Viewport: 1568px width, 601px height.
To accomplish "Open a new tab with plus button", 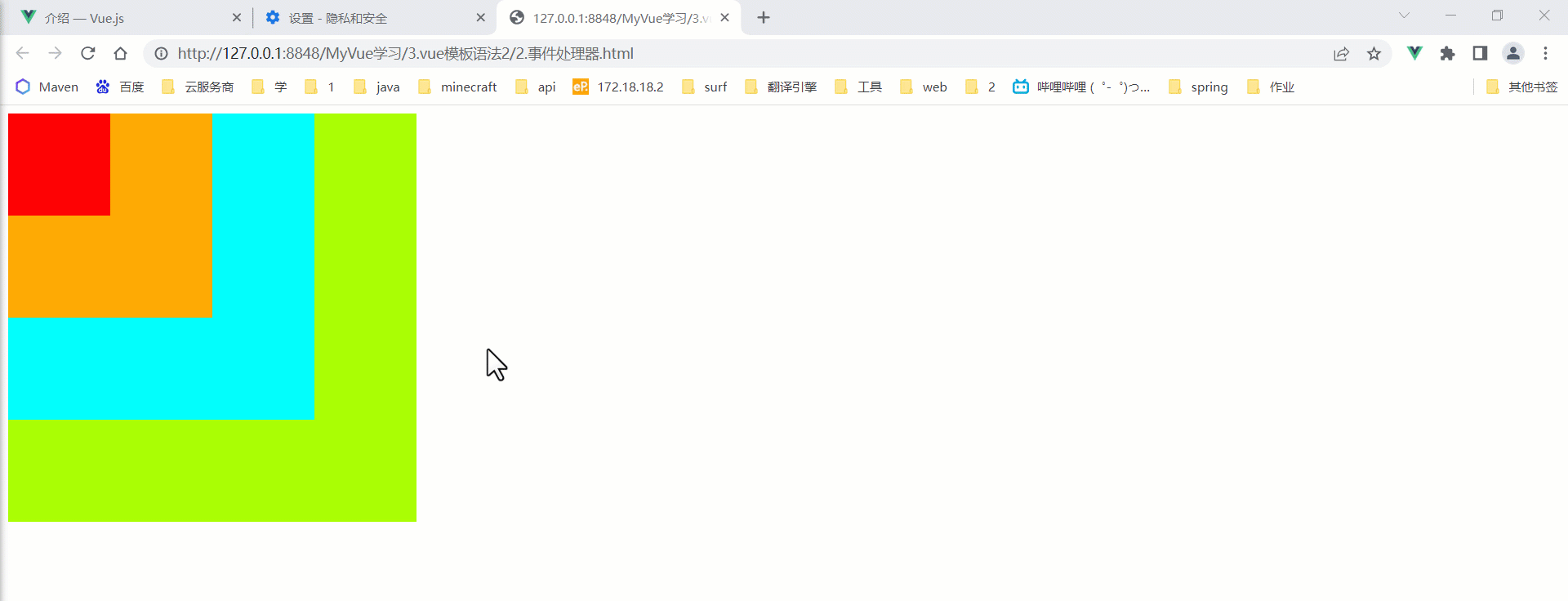I will [764, 17].
